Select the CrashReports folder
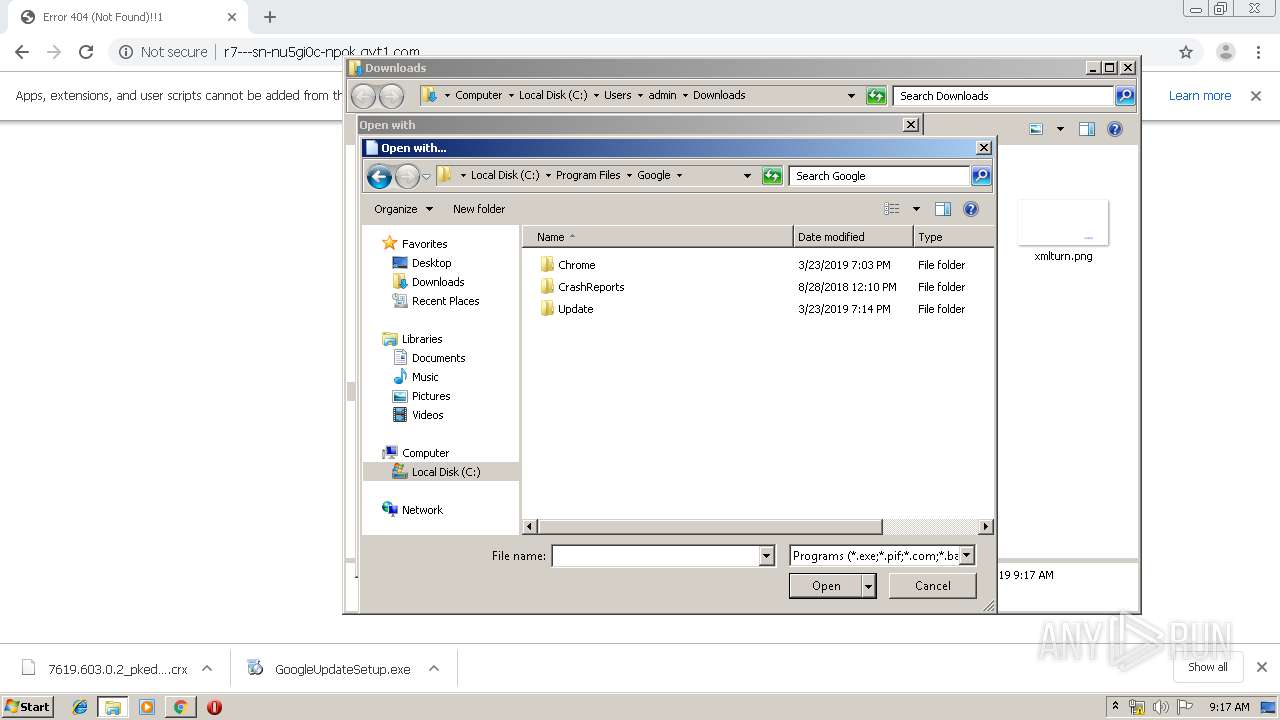Viewport: 1280px width, 720px height. click(591, 287)
